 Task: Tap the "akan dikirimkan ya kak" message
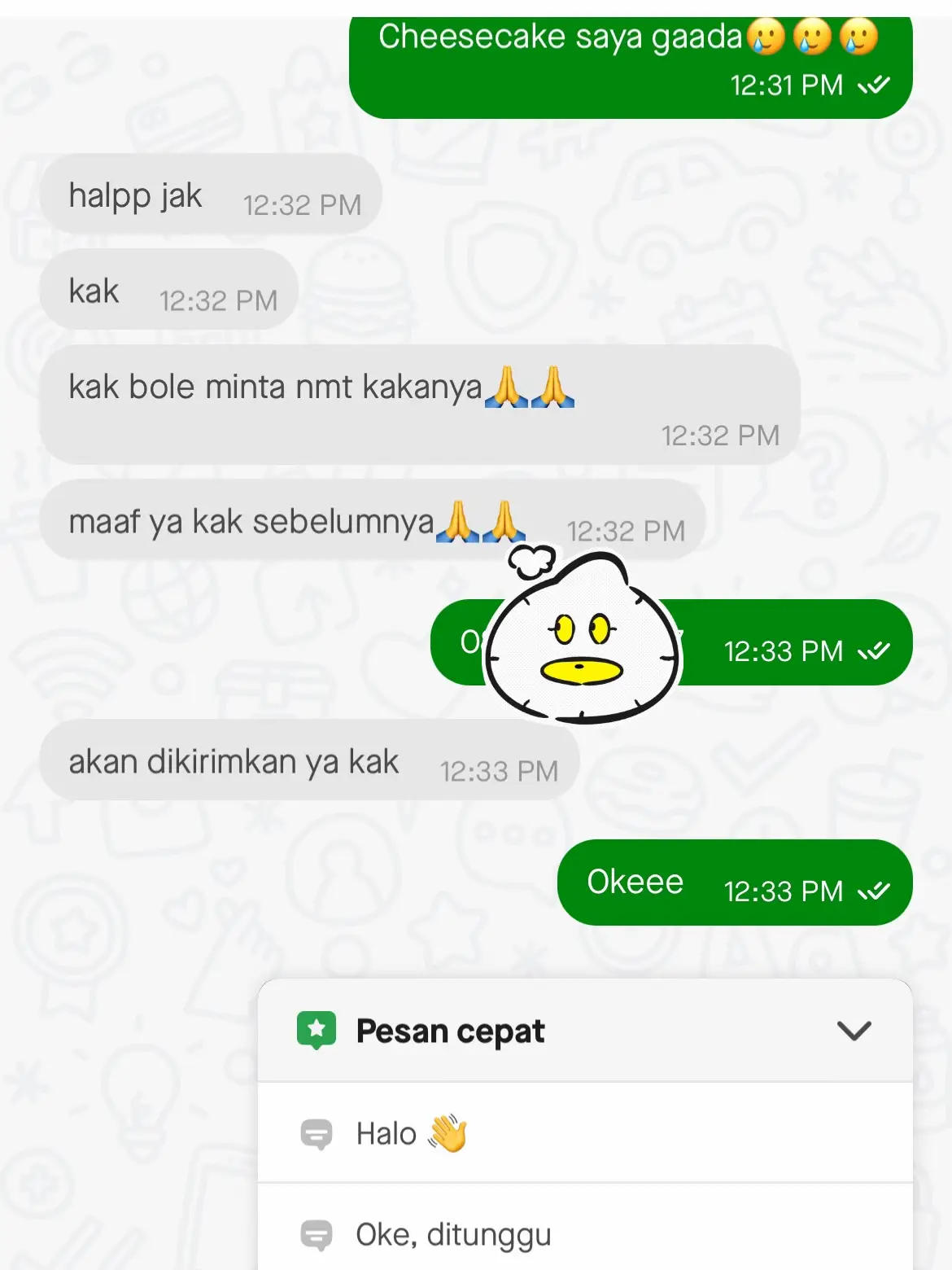point(309,762)
